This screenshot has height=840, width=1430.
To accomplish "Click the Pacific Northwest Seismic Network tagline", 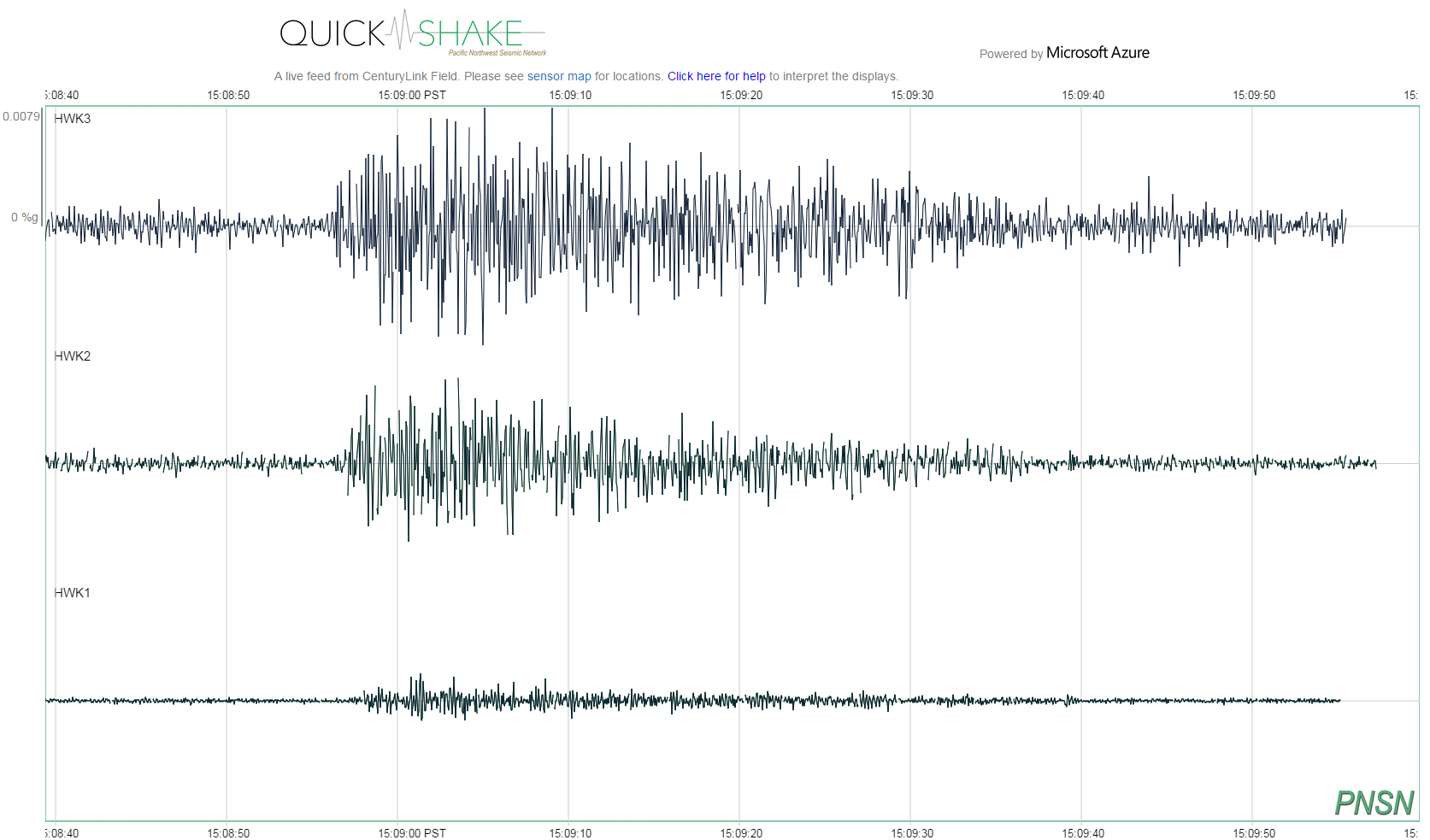I will (497, 53).
